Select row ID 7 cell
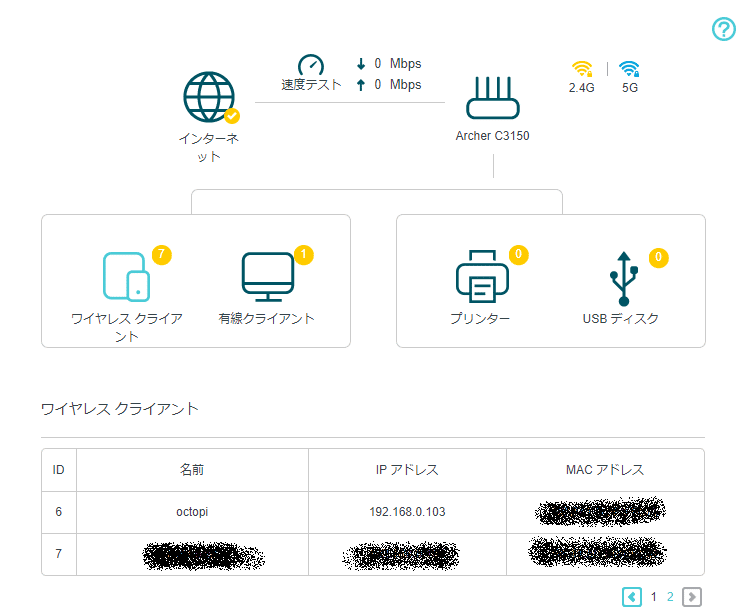744x608 pixels. pos(58,554)
